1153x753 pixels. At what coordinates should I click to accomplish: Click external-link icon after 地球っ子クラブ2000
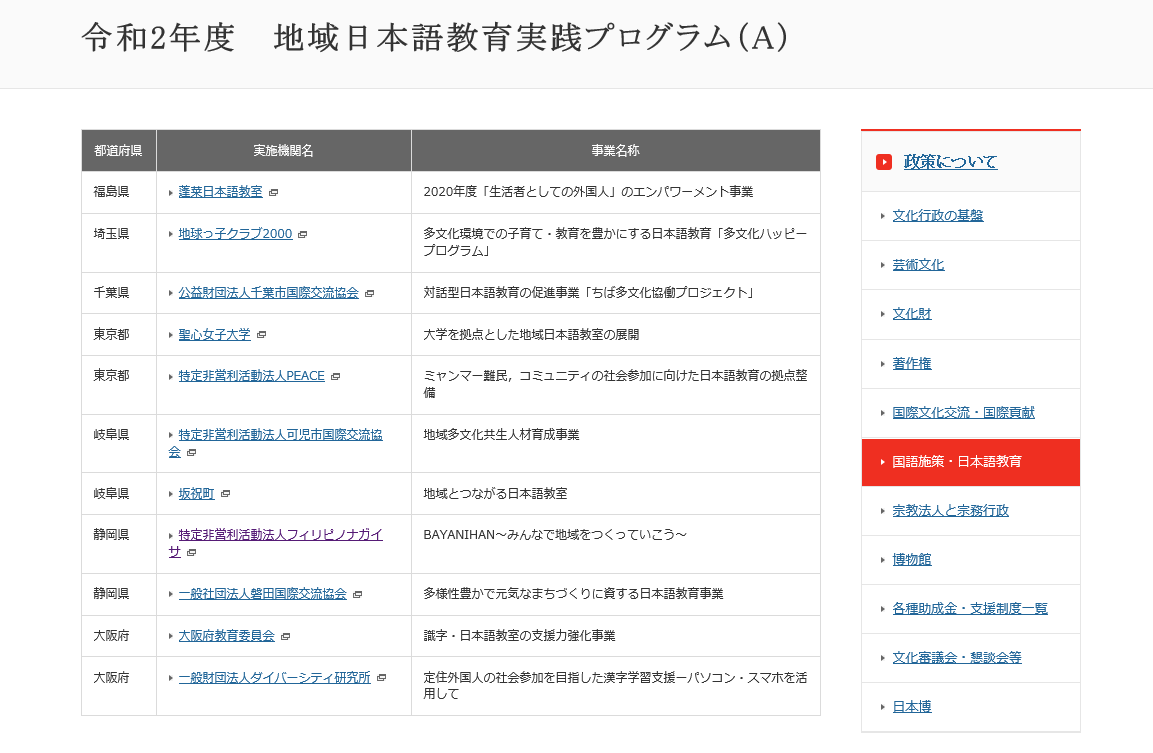click(303, 234)
